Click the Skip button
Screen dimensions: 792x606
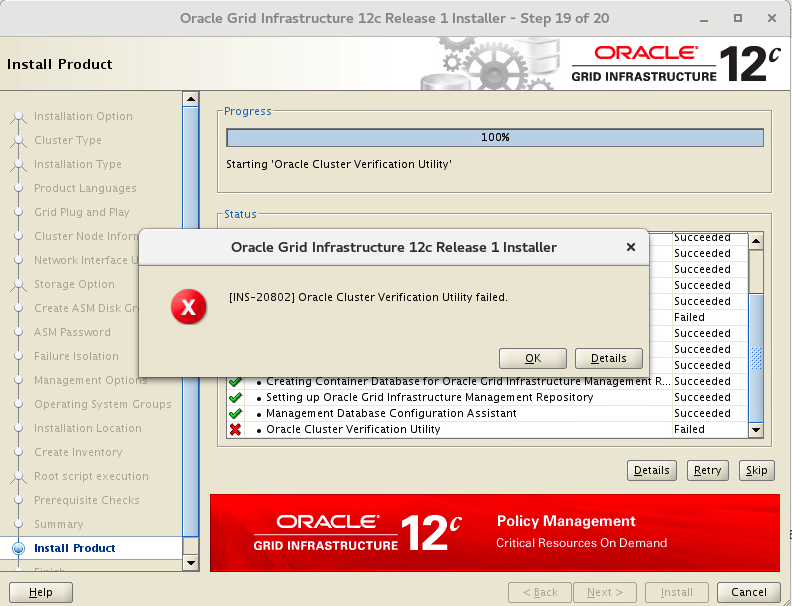(x=756, y=470)
